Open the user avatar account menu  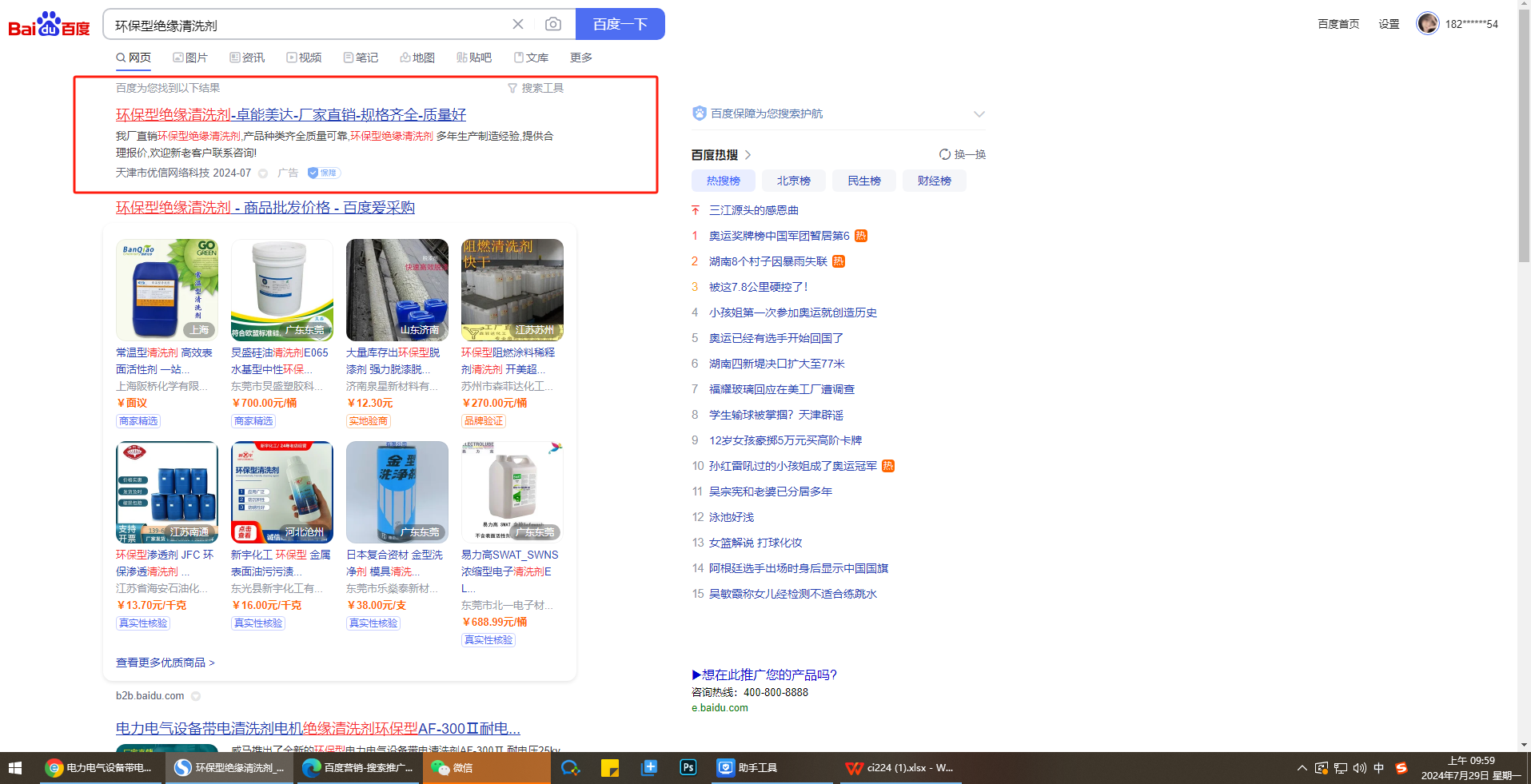(x=1428, y=24)
